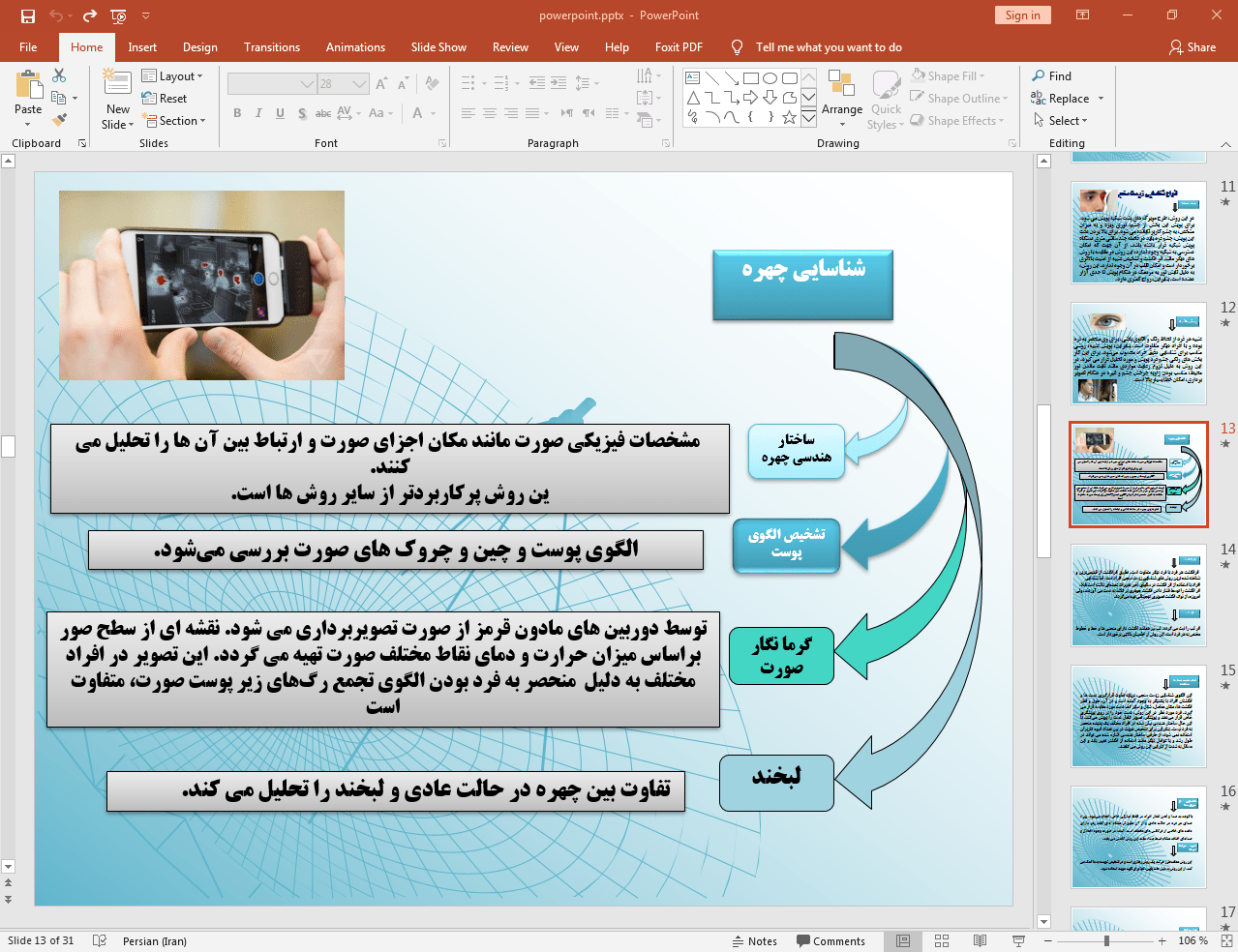This screenshot has height=952, width=1238.
Task: Click the Reset slide button
Action: (165, 98)
